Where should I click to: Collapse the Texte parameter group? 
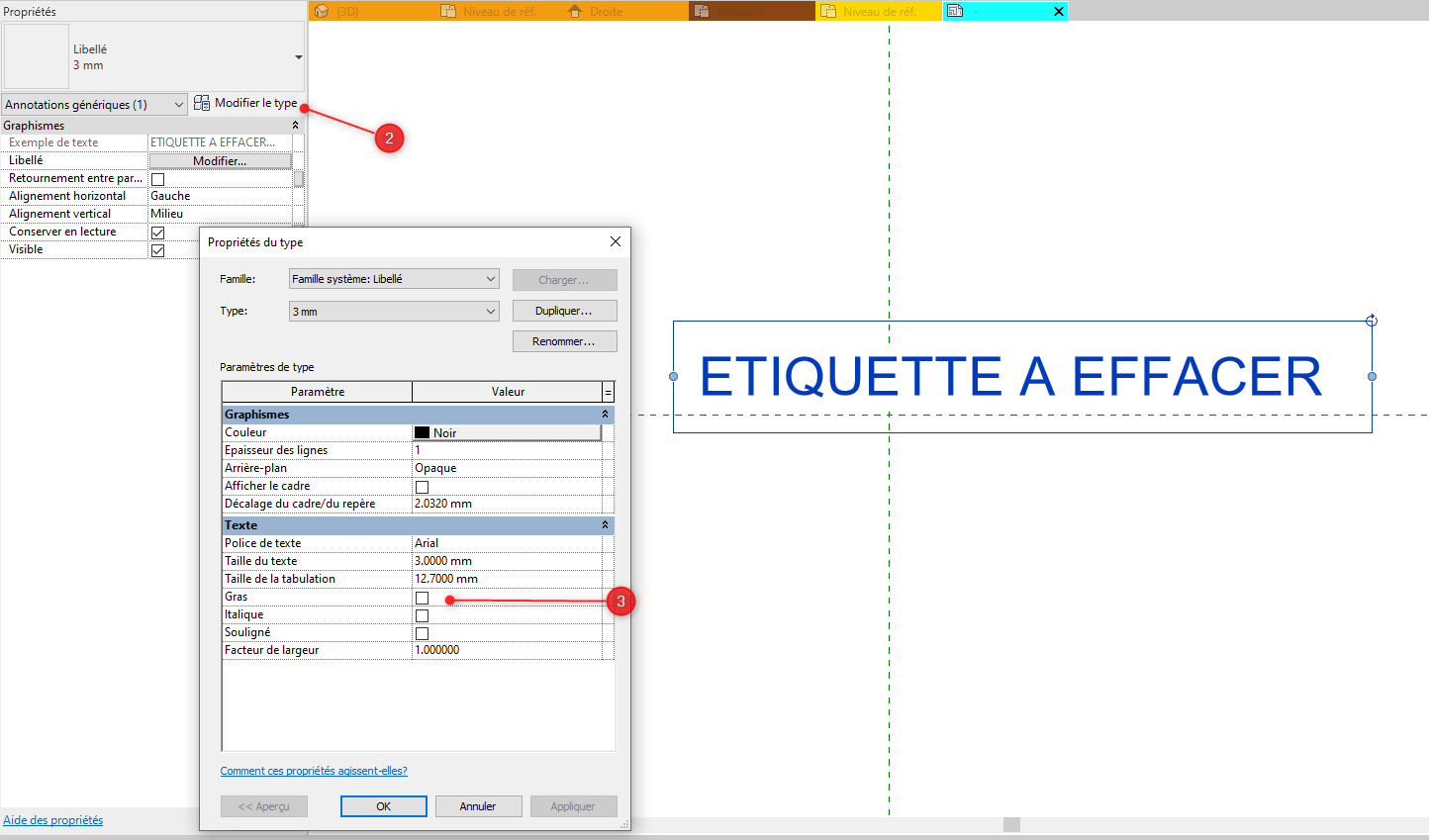pyautogui.click(x=605, y=525)
